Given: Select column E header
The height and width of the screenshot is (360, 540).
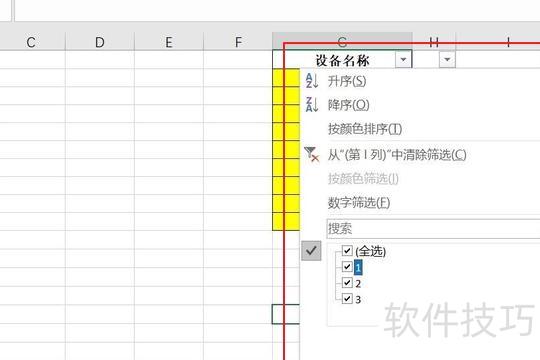Looking at the screenshot, I should (x=169, y=42).
